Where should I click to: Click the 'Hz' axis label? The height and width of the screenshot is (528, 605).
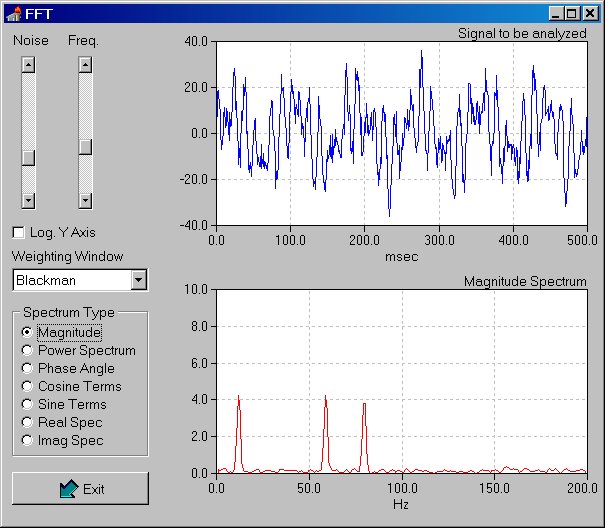click(x=401, y=504)
